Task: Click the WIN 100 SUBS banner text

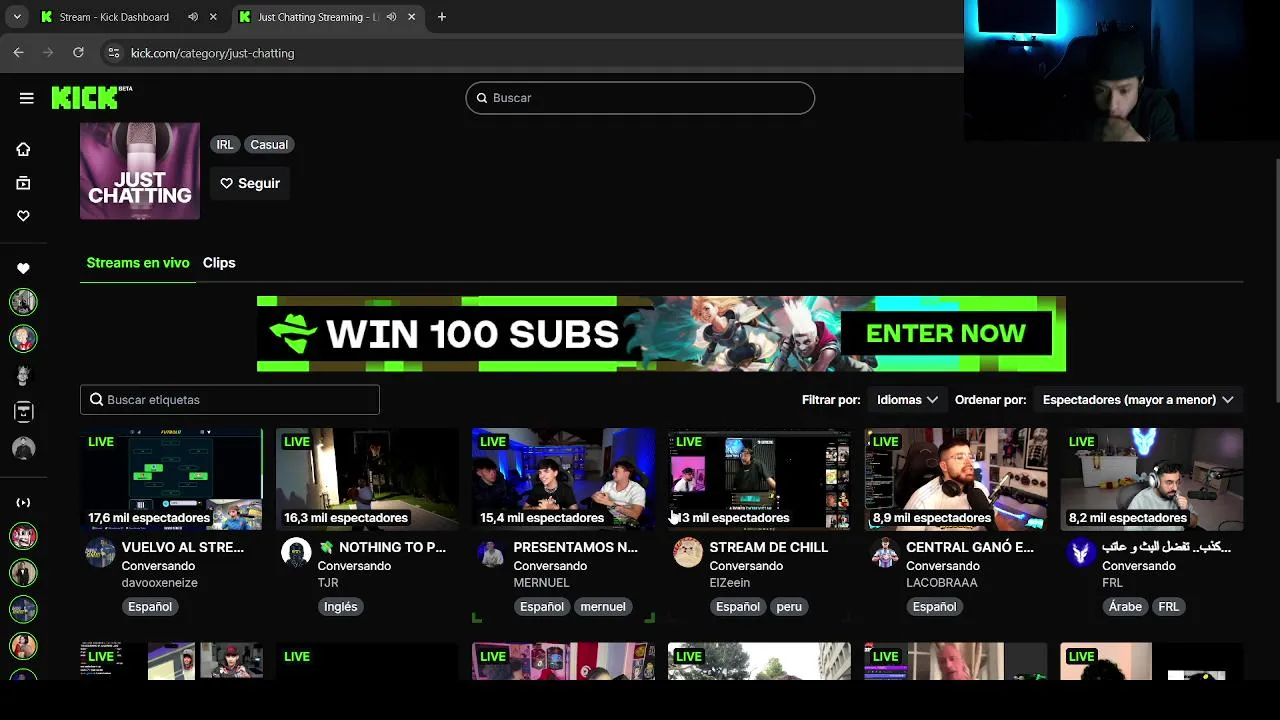Action: [471, 334]
